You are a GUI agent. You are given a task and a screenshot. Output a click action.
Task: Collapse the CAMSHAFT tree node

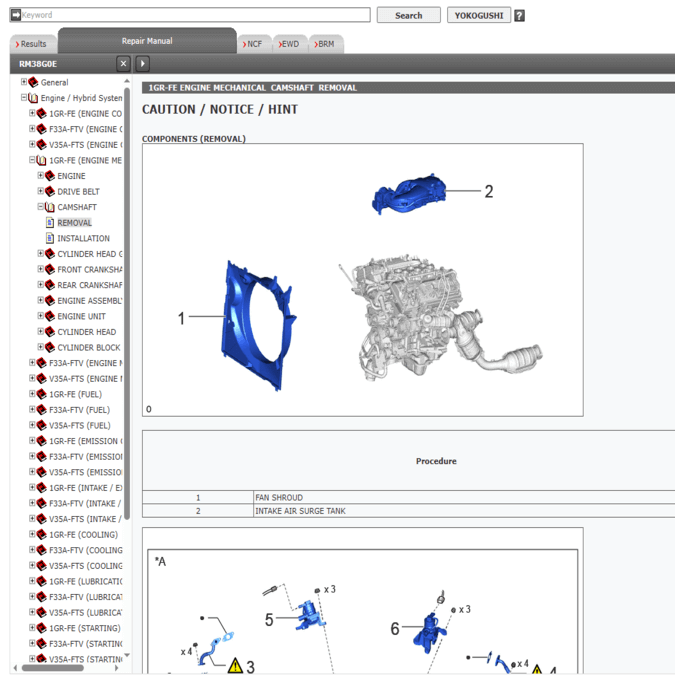click(x=40, y=207)
